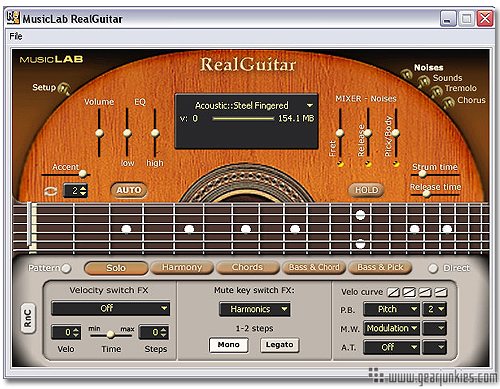Open the empty A.T. value dropdown

pos(435,347)
